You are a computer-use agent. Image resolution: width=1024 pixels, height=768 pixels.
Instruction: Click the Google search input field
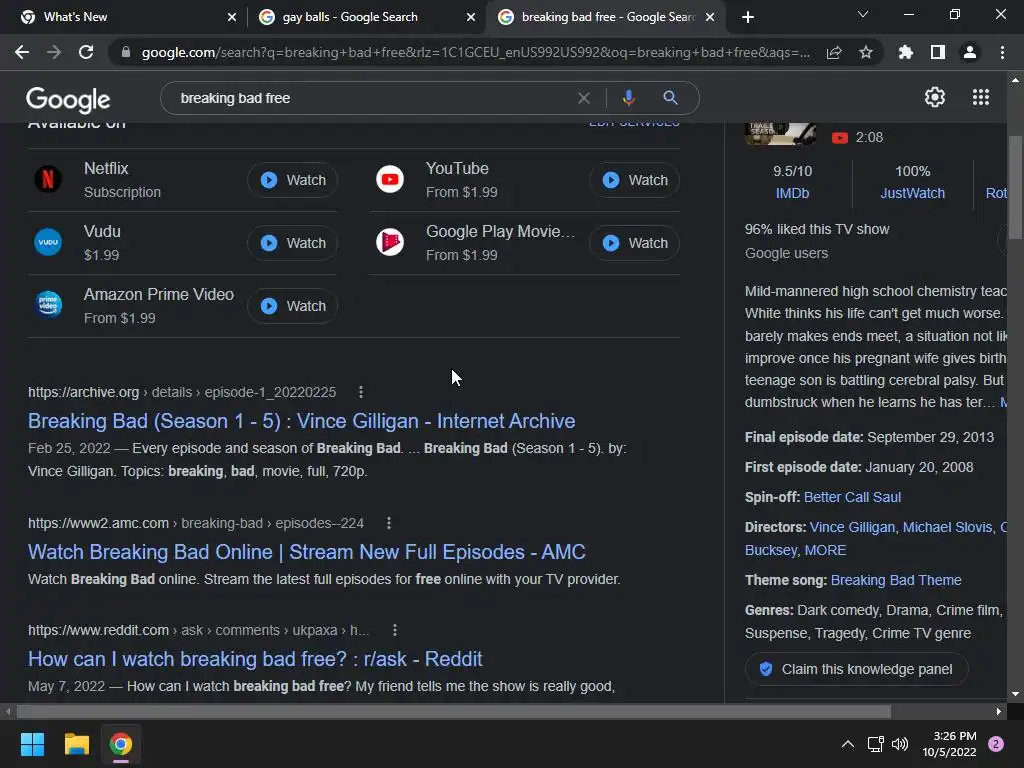click(372, 98)
